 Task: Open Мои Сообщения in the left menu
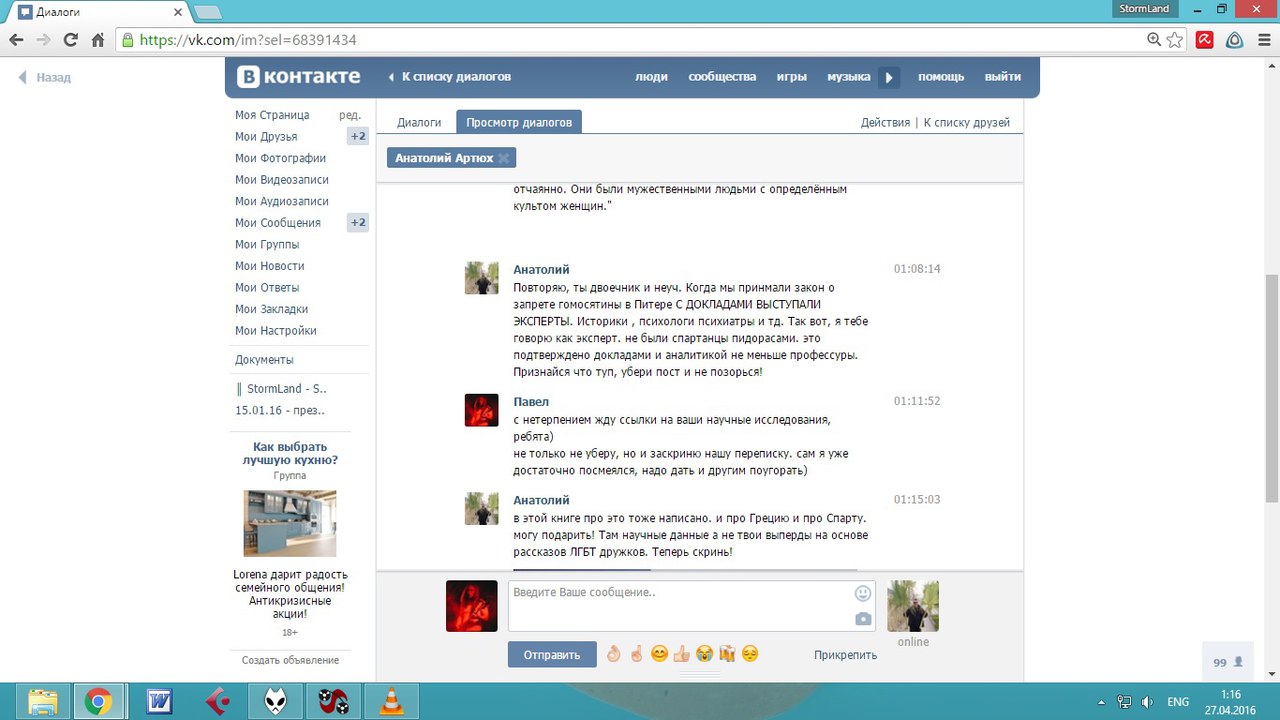pyautogui.click(x=278, y=223)
